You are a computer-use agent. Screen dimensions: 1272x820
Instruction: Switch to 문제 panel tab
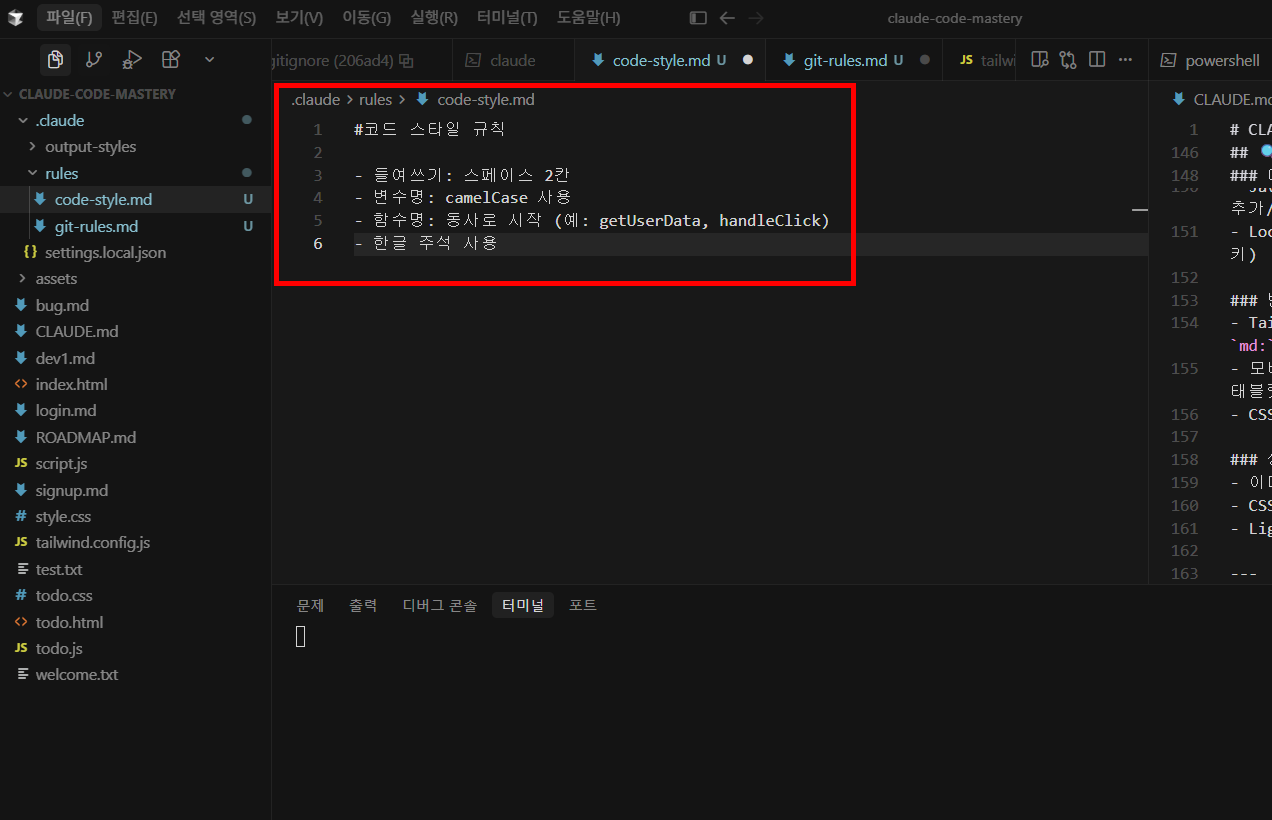coord(310,605)
